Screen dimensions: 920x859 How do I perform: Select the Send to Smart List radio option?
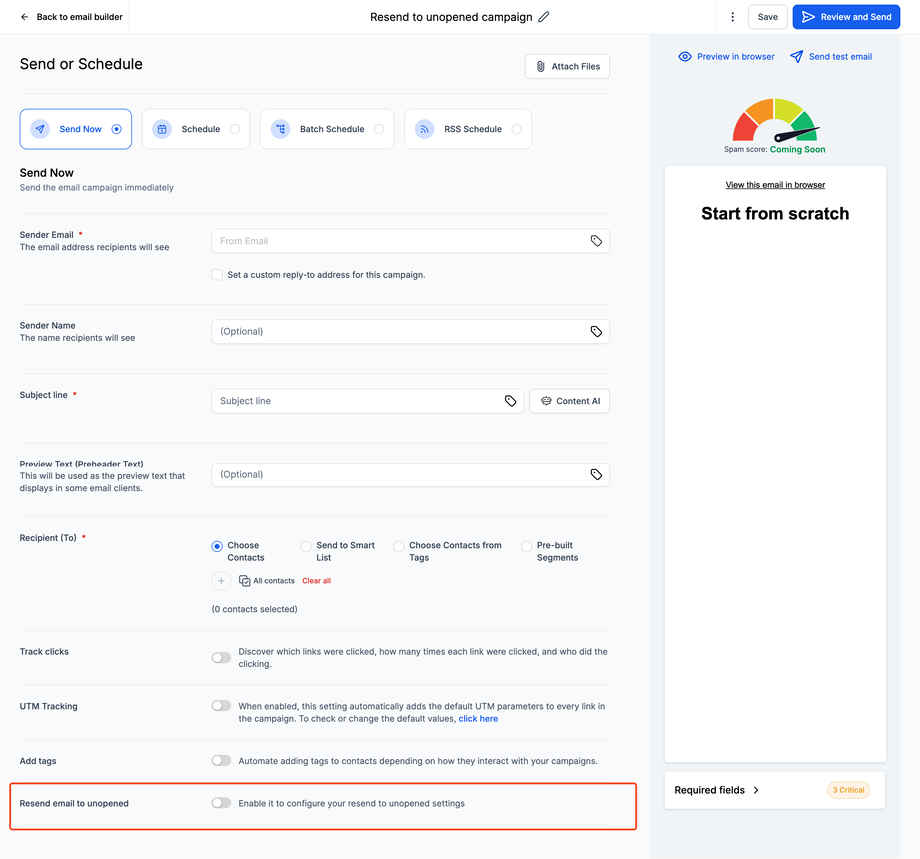pyautogui.click(x=306, y=546)
